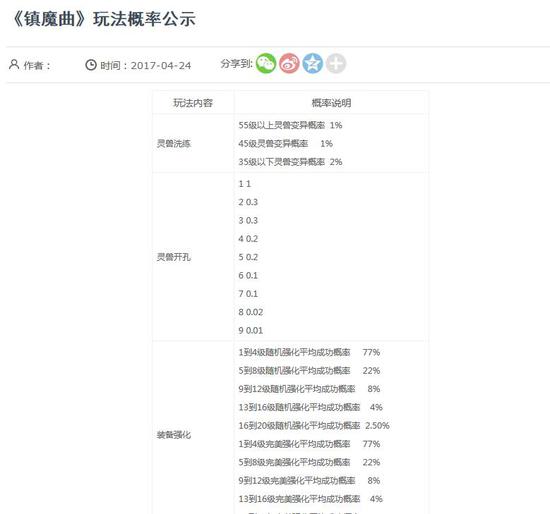Click the 概率说明 column header
The image size is (550, 514).
click(x=331, y=103)
